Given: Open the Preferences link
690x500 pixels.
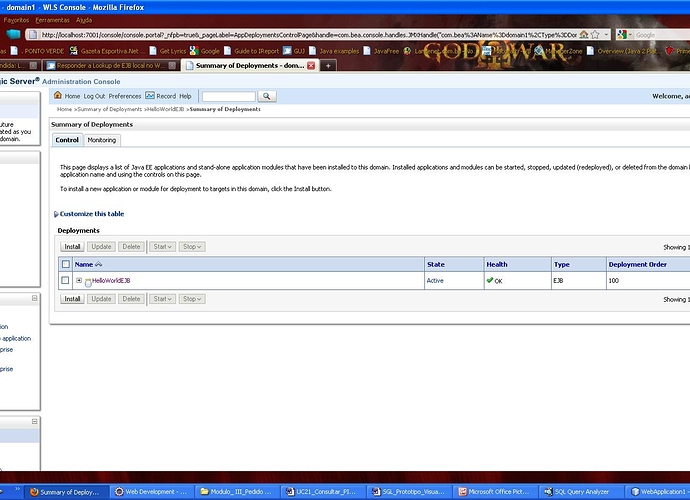Looking at the screenshot, I should pos(125,96).
